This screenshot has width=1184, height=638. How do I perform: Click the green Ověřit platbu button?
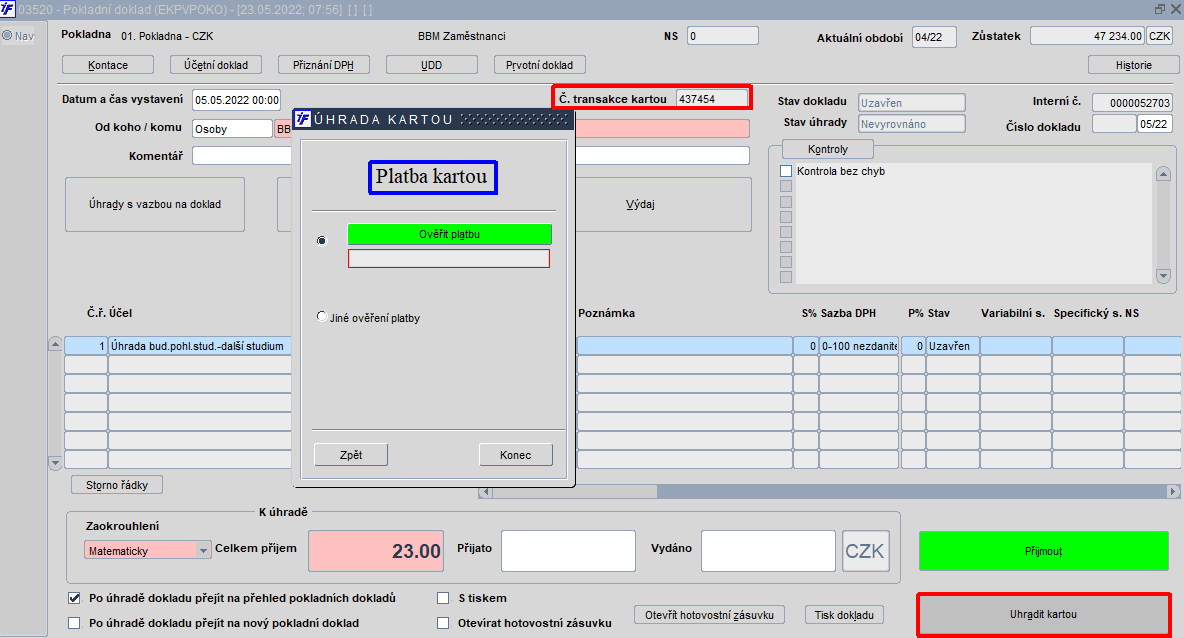point(449,234)
